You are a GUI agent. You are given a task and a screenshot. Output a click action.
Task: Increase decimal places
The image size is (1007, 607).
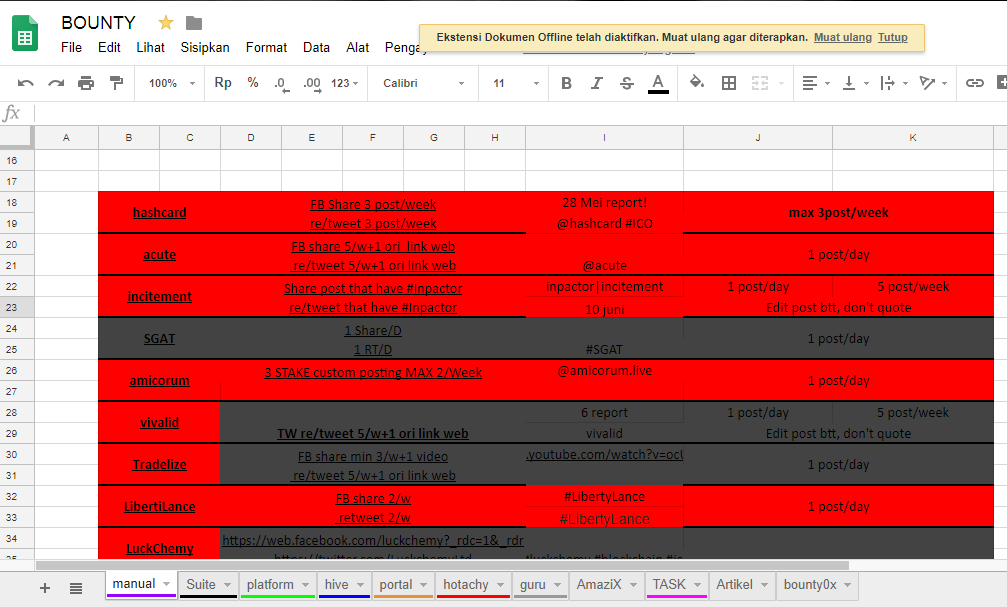pos(312,84)
